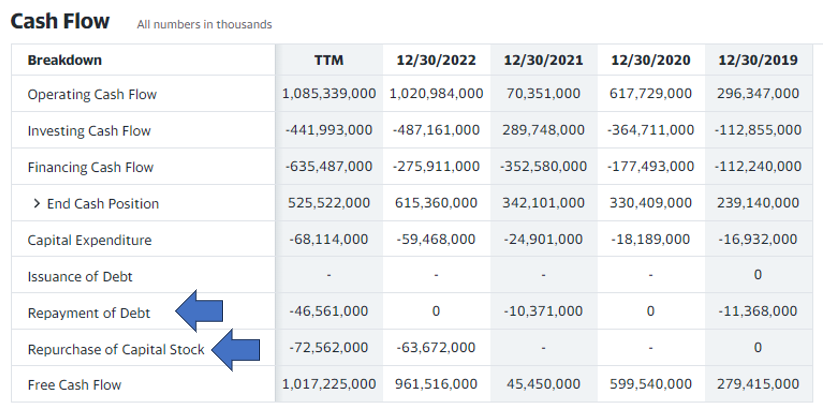Click 2022 stock repurchase -63,672,000
Viewport: 824px width, 414px height.
[x=436, y=348]
